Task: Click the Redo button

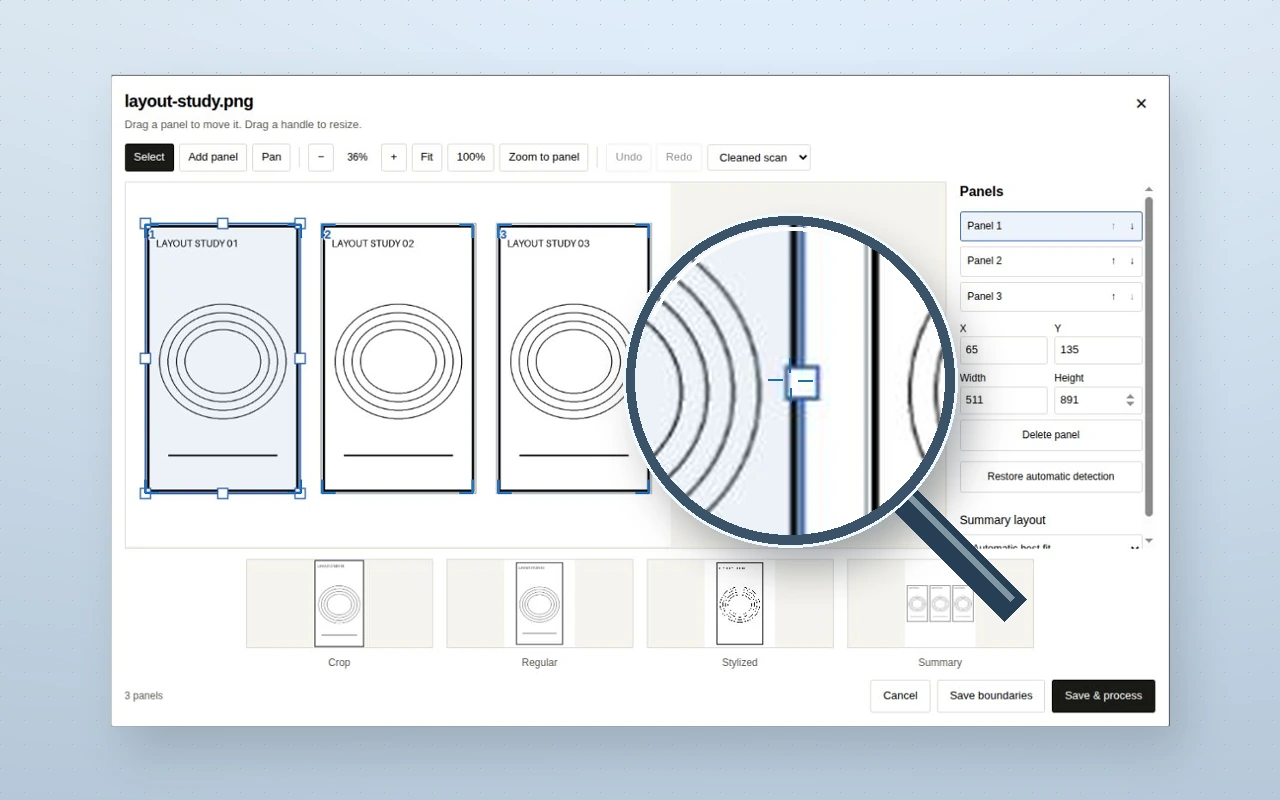Action: click(x=679, y=157)
